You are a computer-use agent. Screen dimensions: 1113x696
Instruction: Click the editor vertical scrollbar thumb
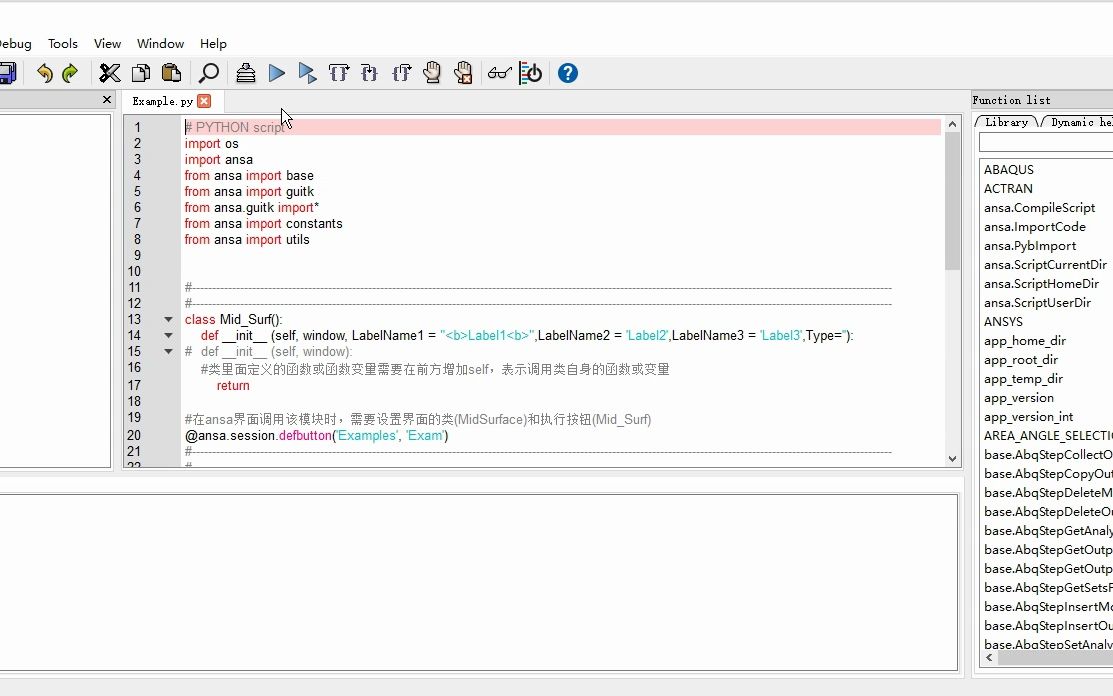[x=953, y=201]
